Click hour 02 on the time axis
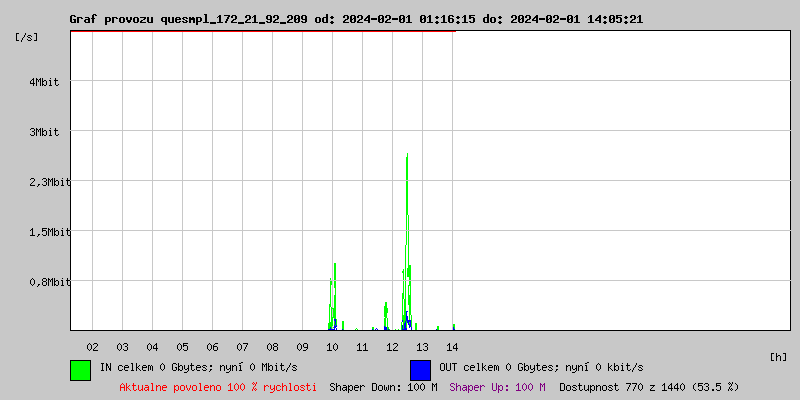Screen dimensions: 800x400 [92, 347]
